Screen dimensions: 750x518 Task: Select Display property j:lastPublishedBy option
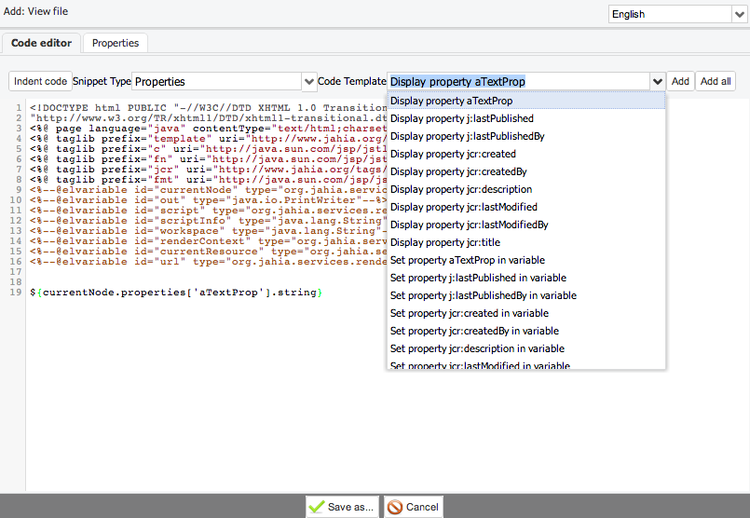coord(526,136)
